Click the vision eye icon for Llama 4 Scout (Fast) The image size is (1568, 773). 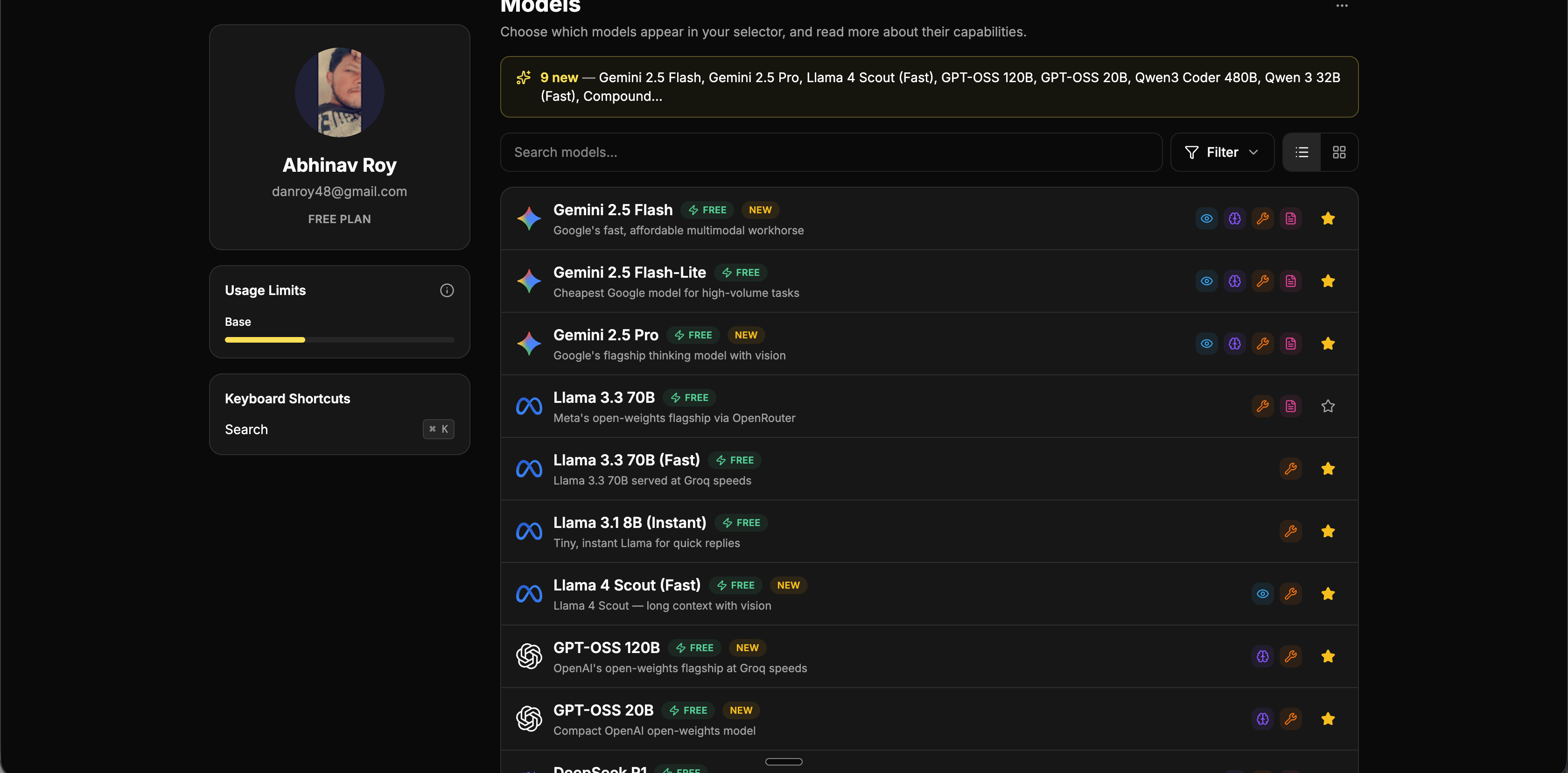click(x=1262, y=594)
